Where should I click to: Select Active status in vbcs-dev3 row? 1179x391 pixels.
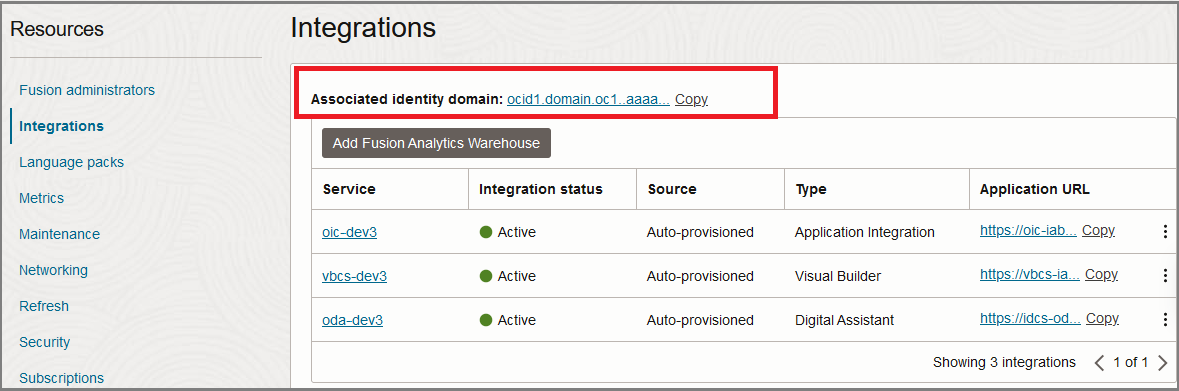508,276
